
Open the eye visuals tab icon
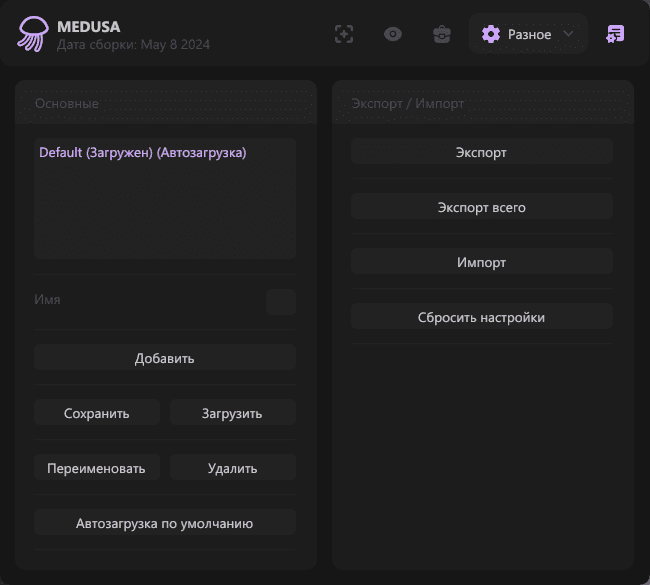click(393, 34)
